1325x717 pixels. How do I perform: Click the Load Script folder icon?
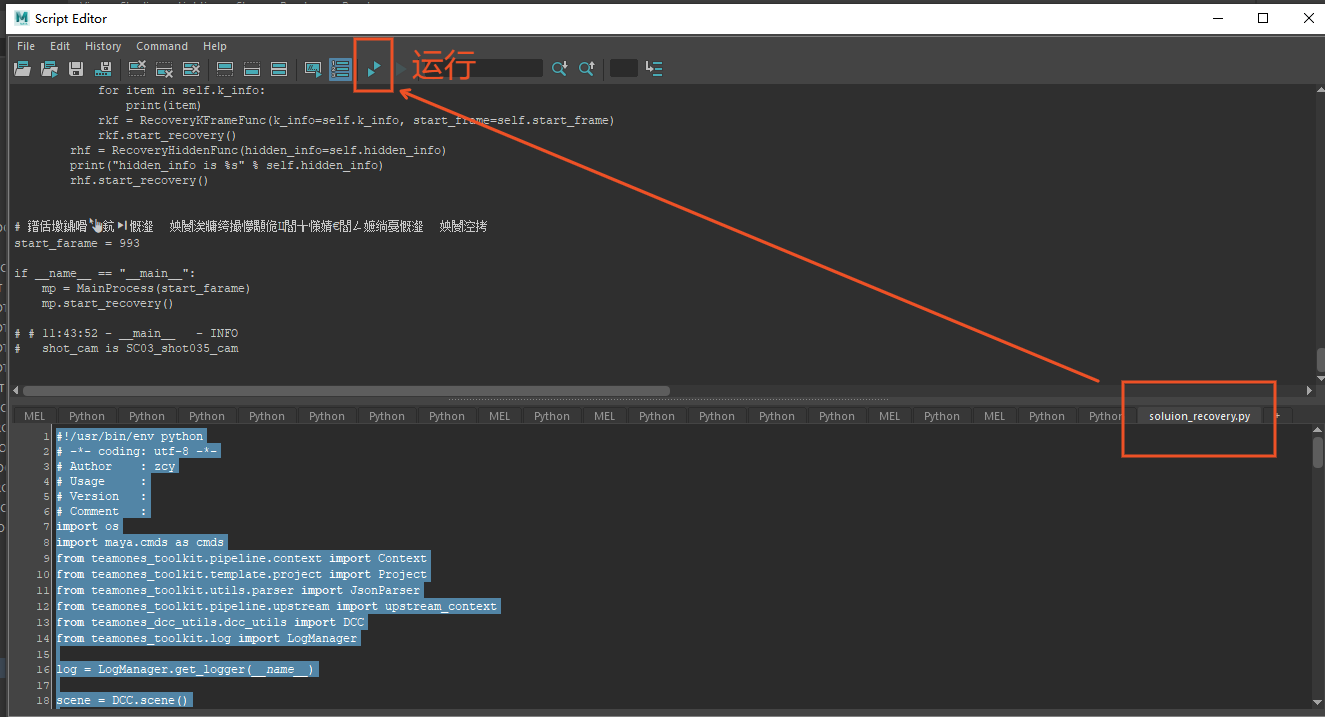22,69
